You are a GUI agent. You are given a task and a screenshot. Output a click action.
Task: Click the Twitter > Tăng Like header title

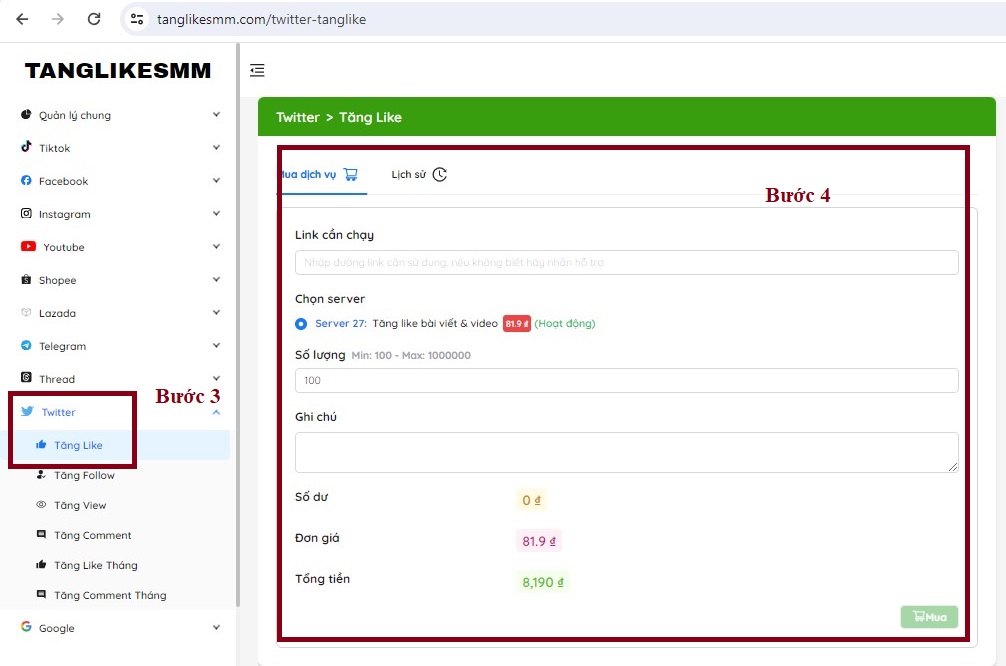339,117
